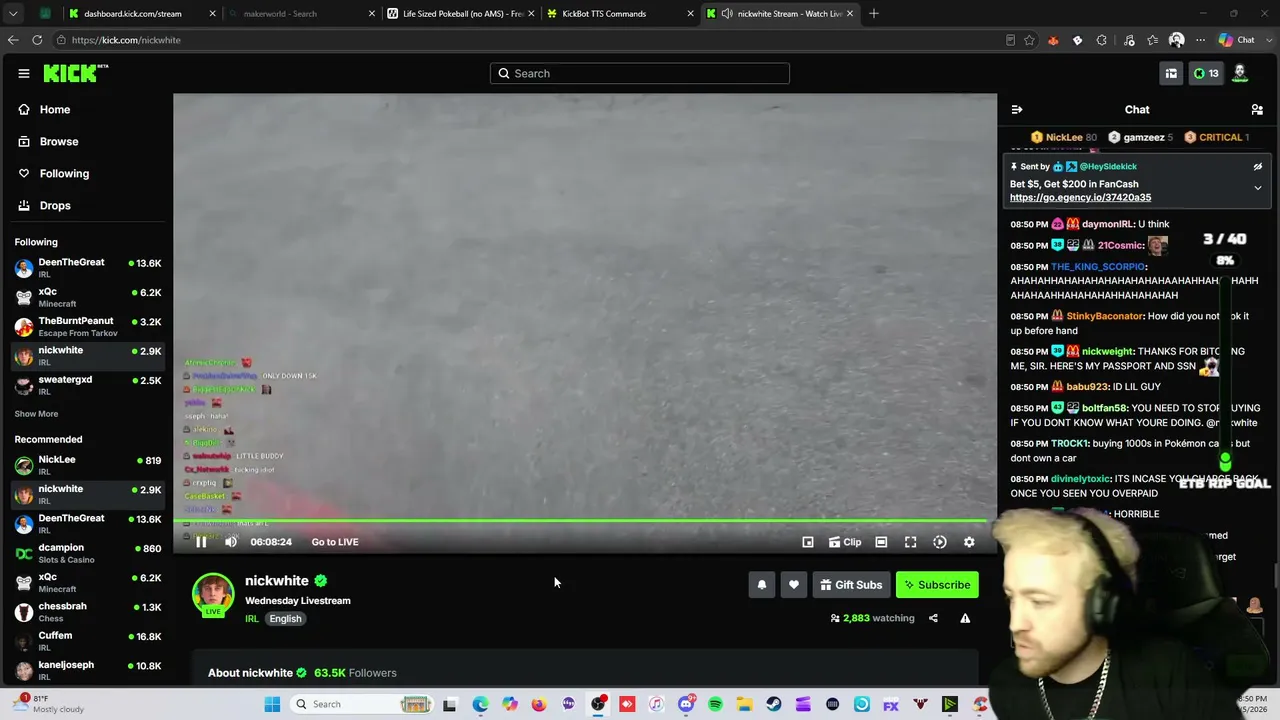The height and width of the screenshot is (720, 1280).
Task: Enter fullscreen on the video player
Action: coord(911,542)
